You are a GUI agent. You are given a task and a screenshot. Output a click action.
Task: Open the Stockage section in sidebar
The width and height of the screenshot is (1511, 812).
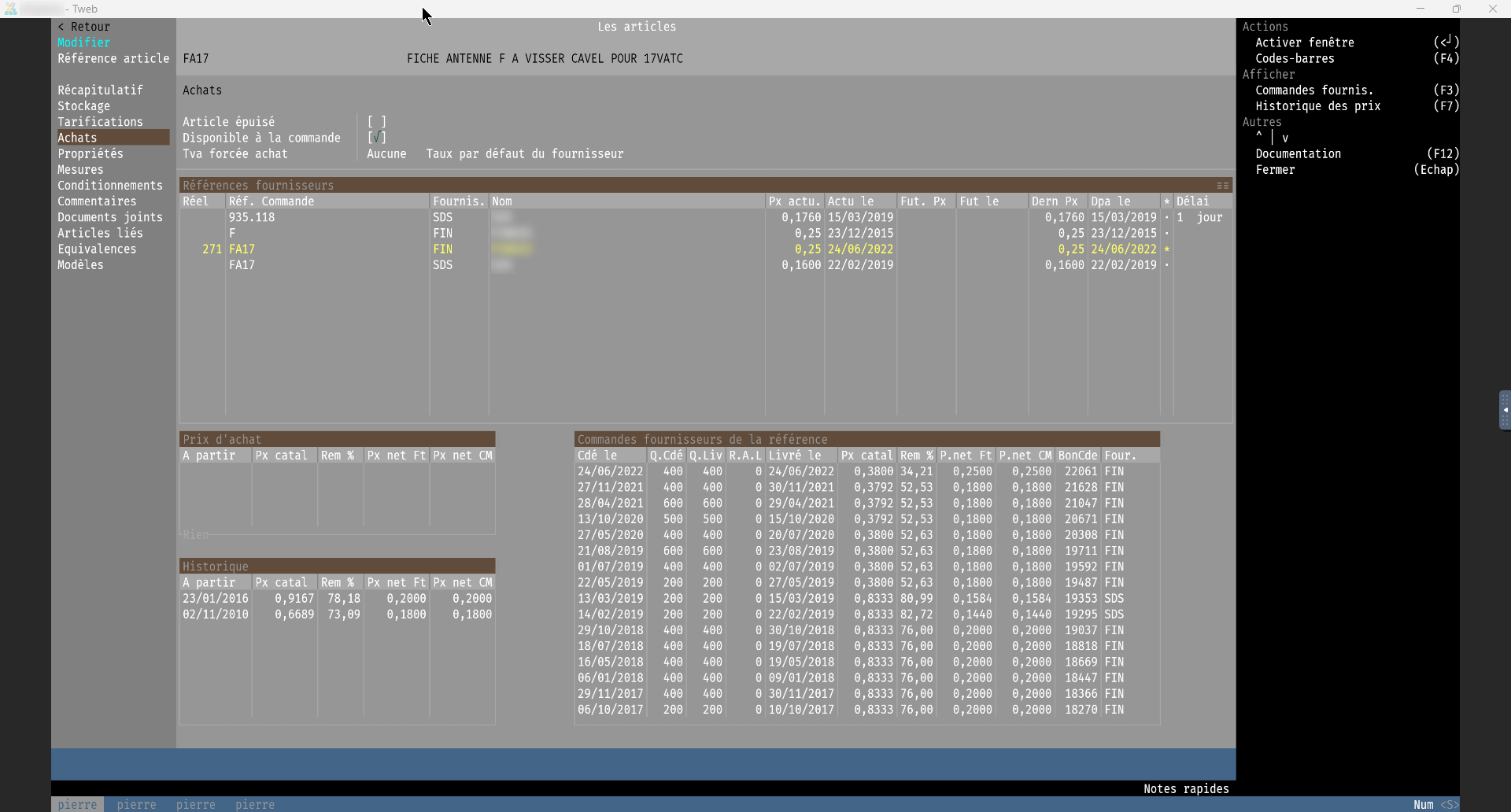pyautogui.click(x=83, y=106)
